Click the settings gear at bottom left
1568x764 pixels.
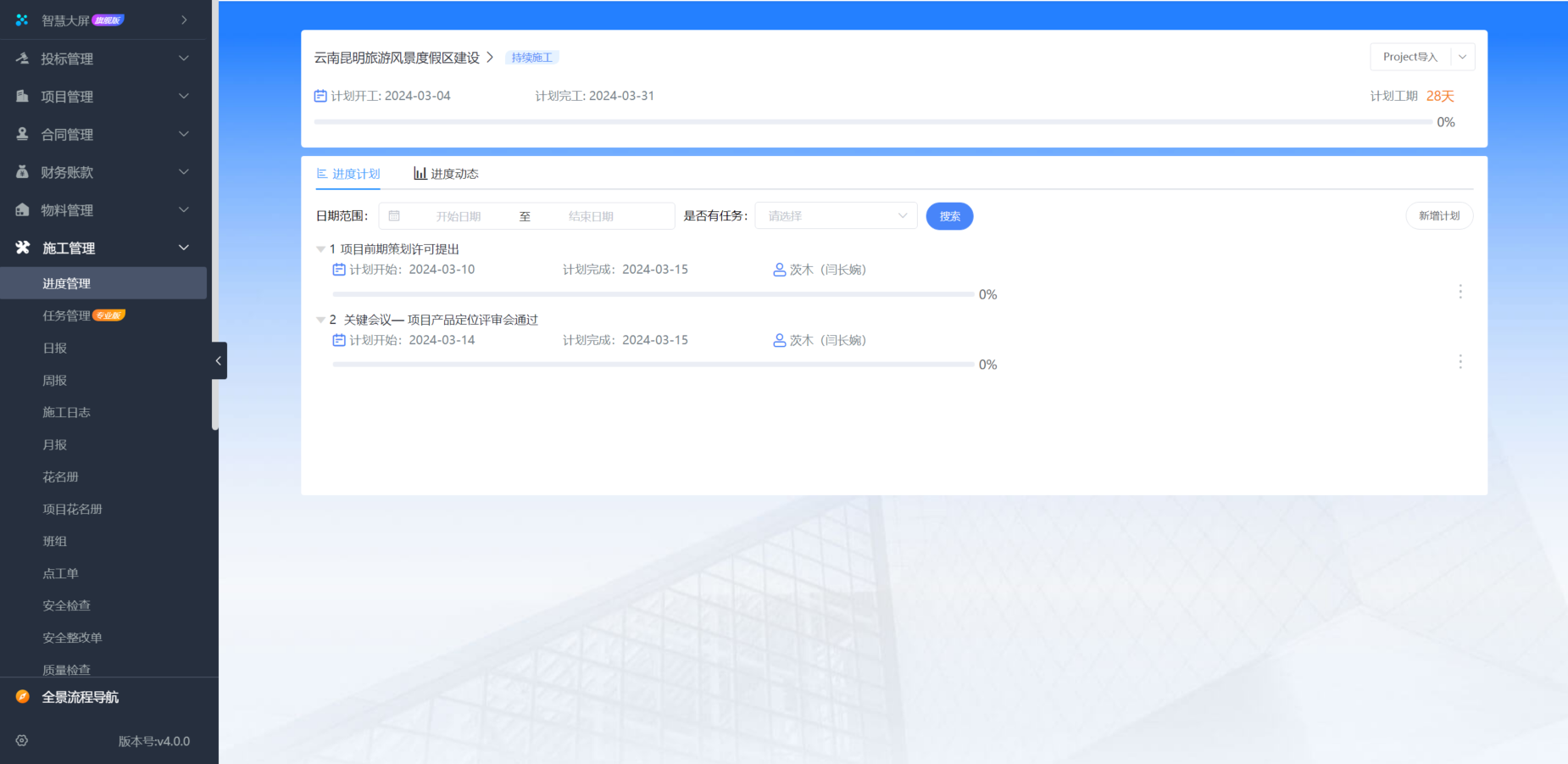tap(21, 740)
